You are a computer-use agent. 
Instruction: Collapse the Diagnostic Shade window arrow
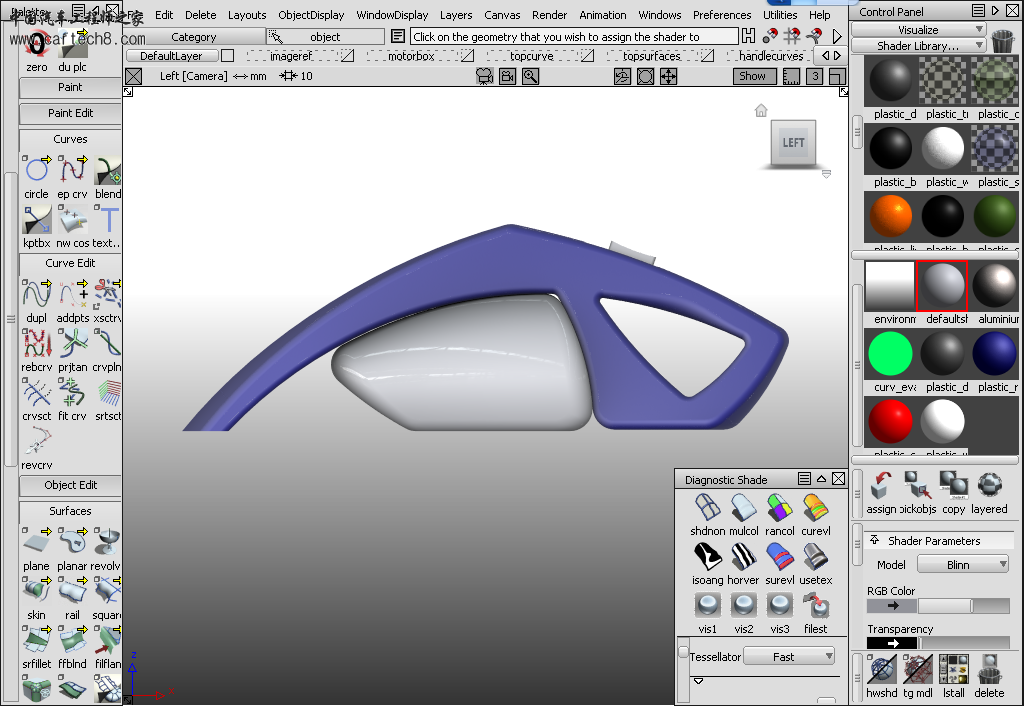coord(822,479)
